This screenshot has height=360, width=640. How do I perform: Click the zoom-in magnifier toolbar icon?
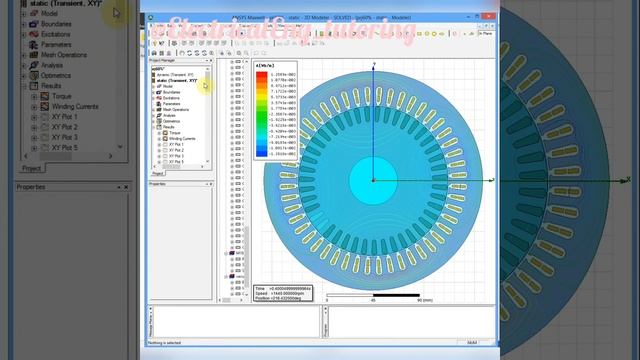(239, 53)
